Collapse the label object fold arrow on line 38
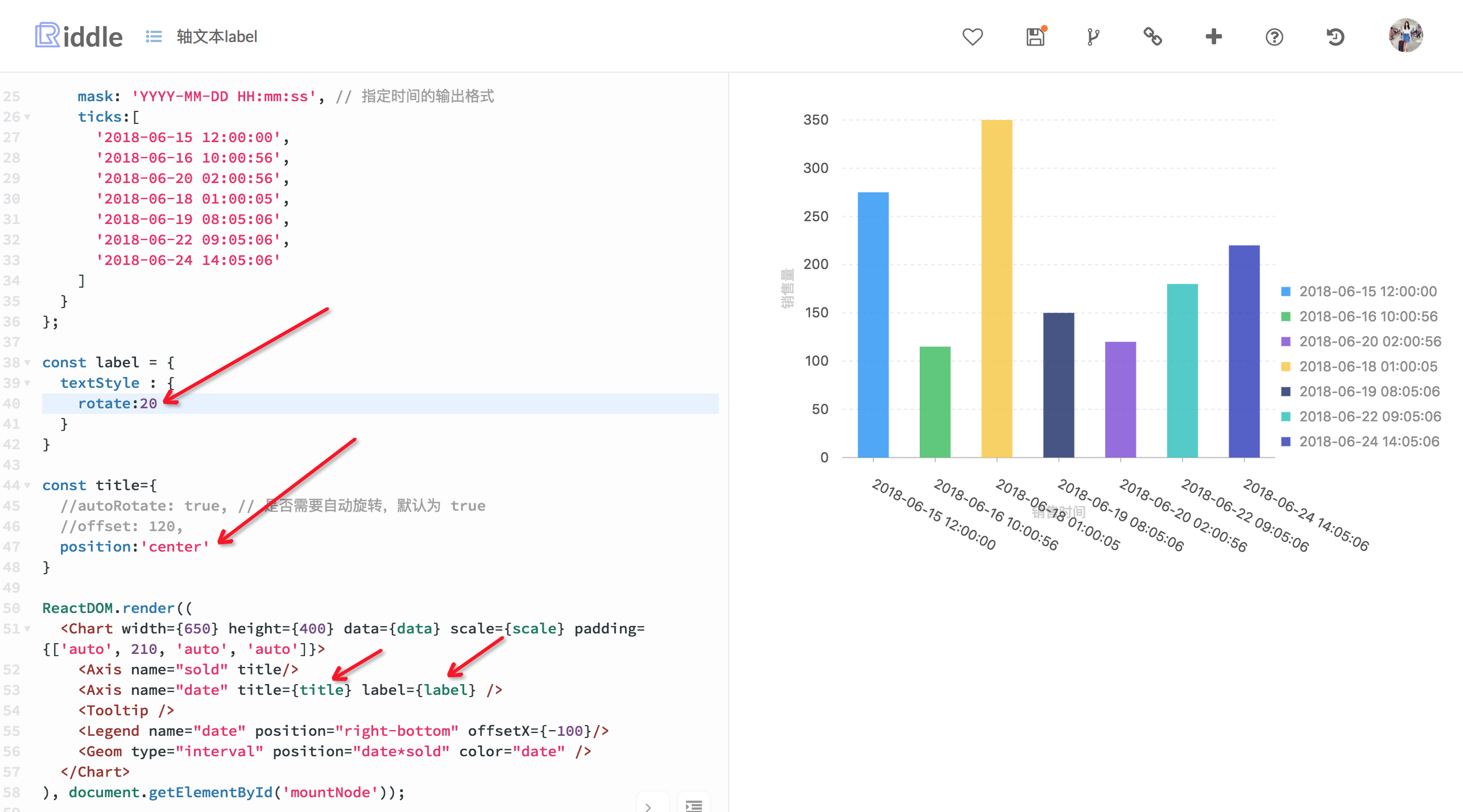Image resolution: width=1463 pixels, height=812 pixels. (27, 363)
